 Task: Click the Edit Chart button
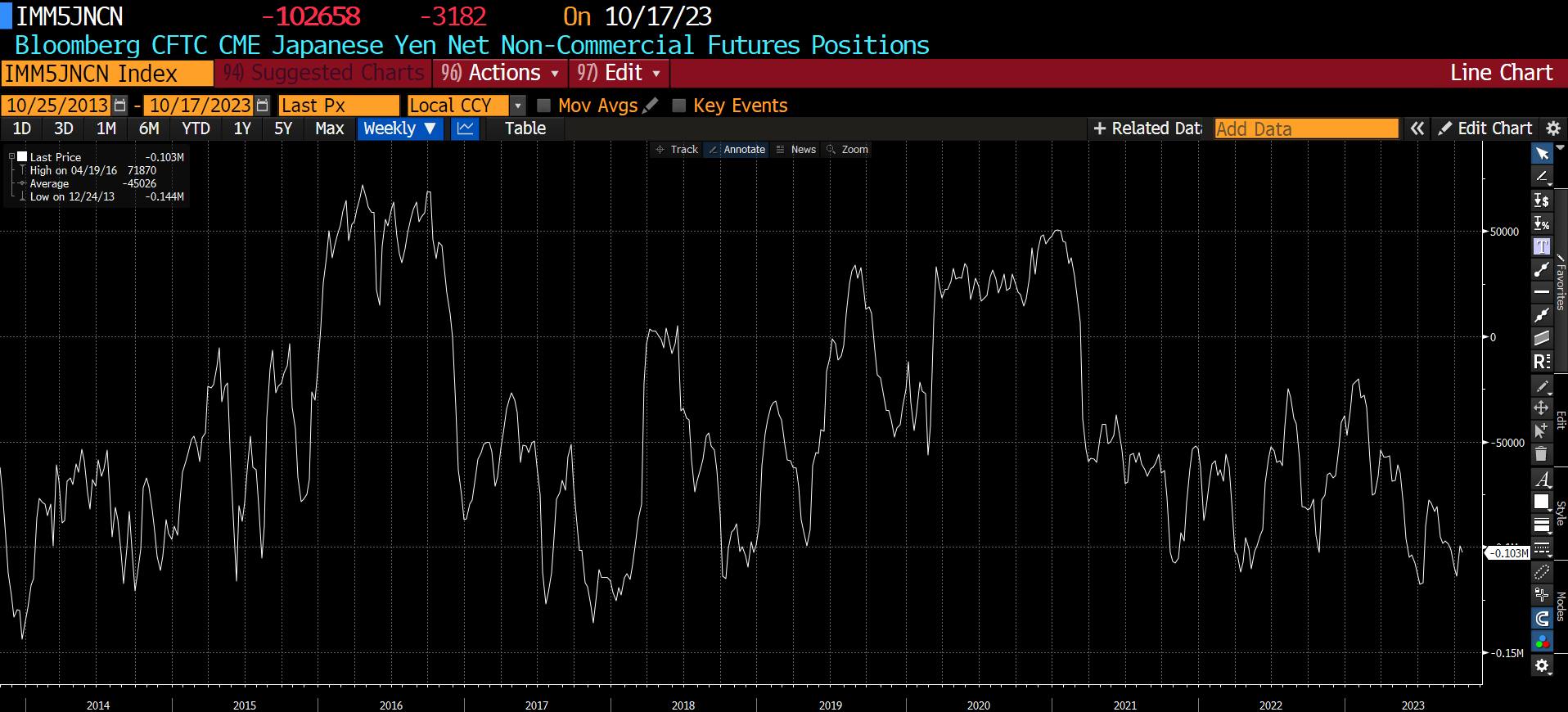[1485, 128]
